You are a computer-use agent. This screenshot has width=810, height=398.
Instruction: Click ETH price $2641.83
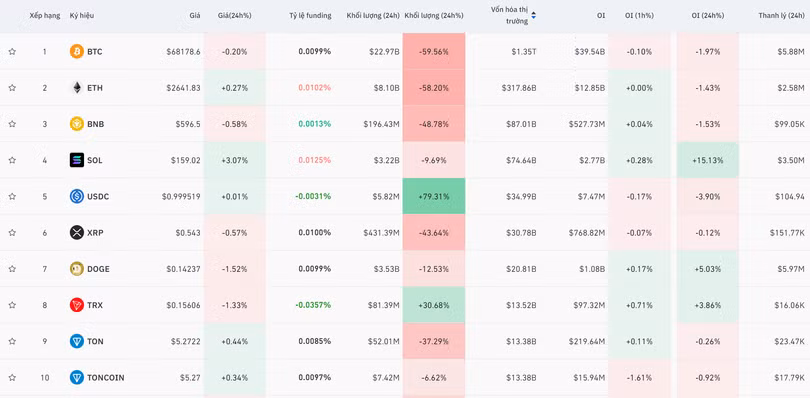[183, 88]
